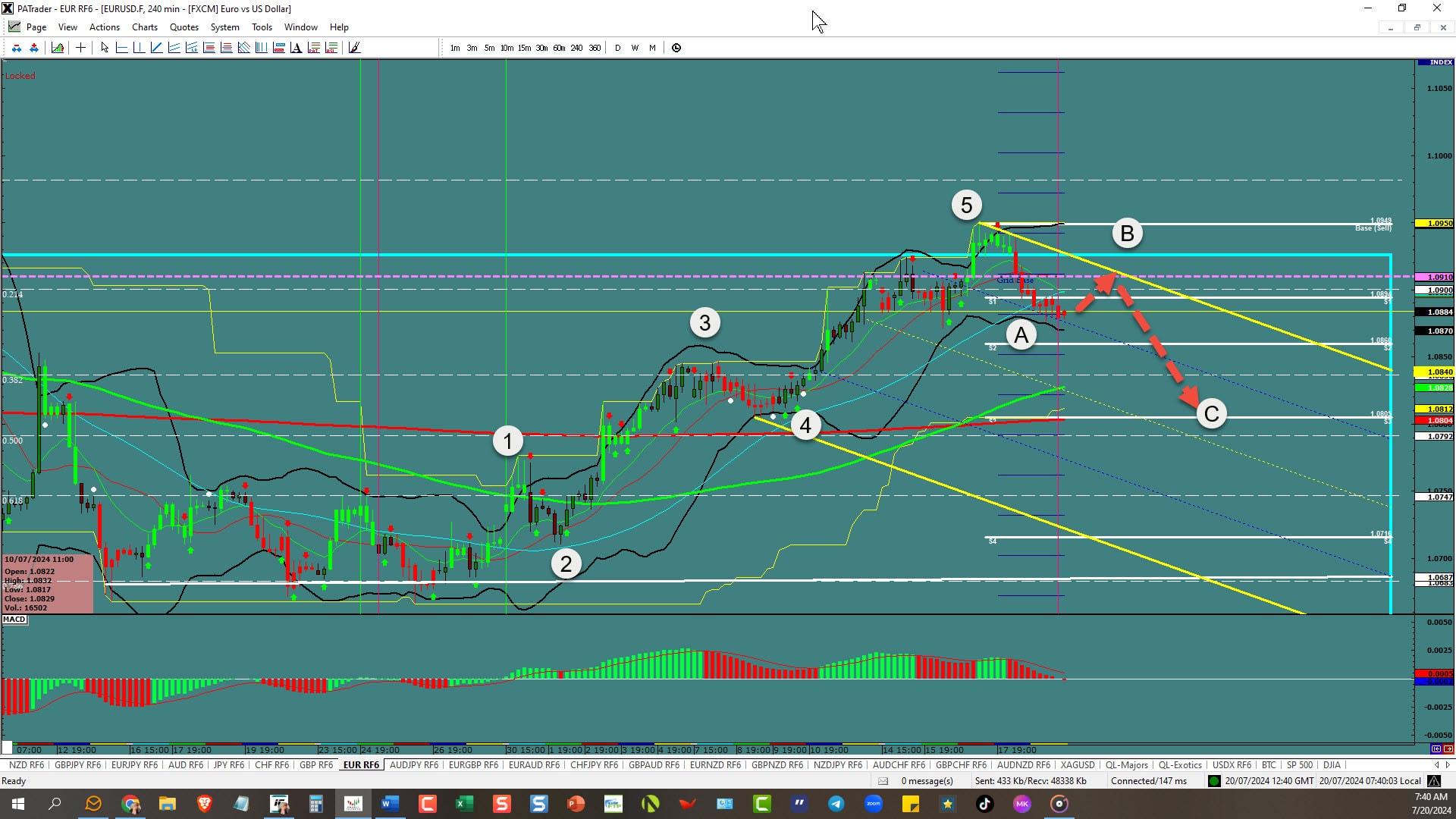Open the XAGUSD chart tab
Viewport: 1456px width, 819px height.
(1077, 765)
